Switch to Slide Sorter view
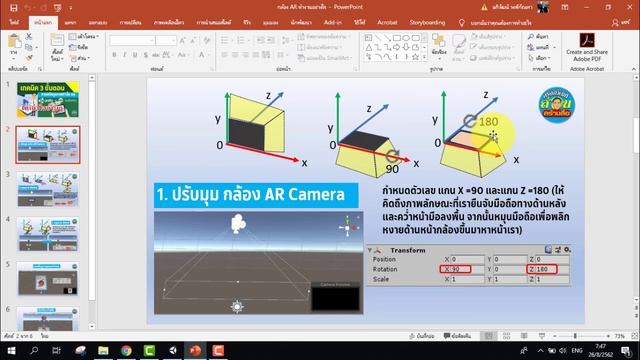Image resolution: width=640 pixels, height=360 pixels. click(x=507, y=336)
